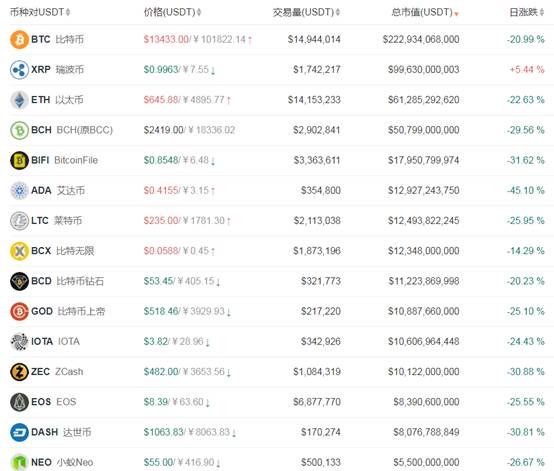Click the black BCD Bitcoin Diamond icon
The width and height of the screenshot is (554, 471).
tap(19, 281)
